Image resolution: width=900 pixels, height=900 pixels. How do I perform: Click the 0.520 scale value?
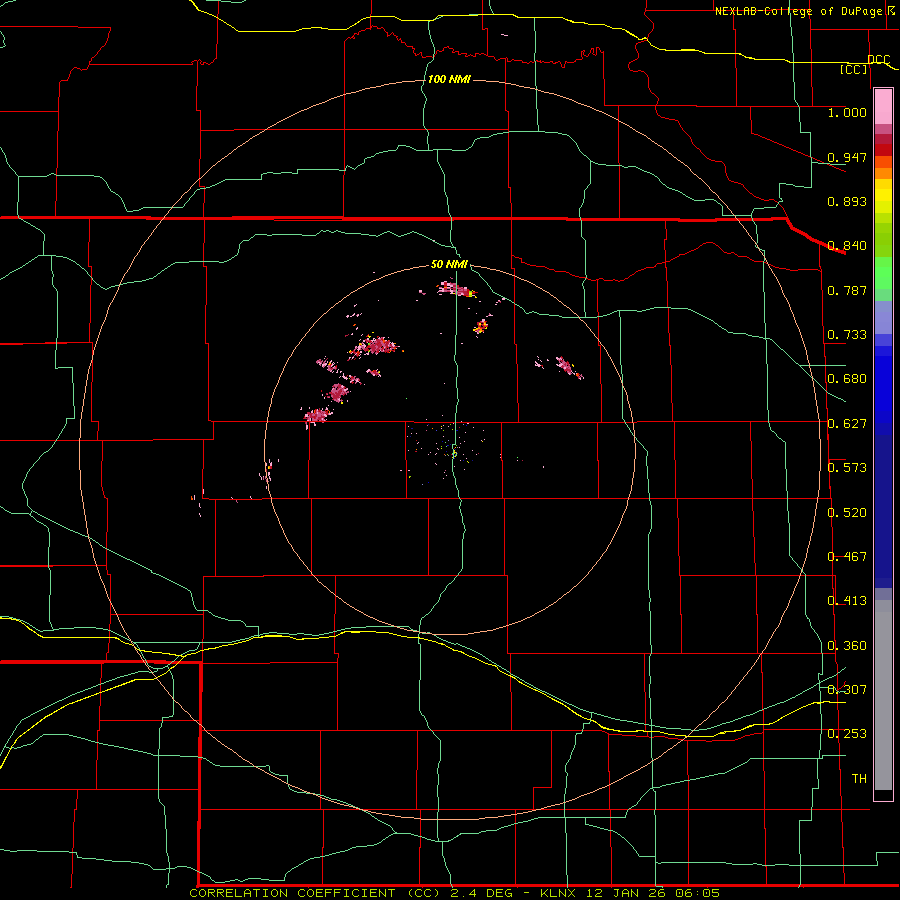[x=847, y=513]
